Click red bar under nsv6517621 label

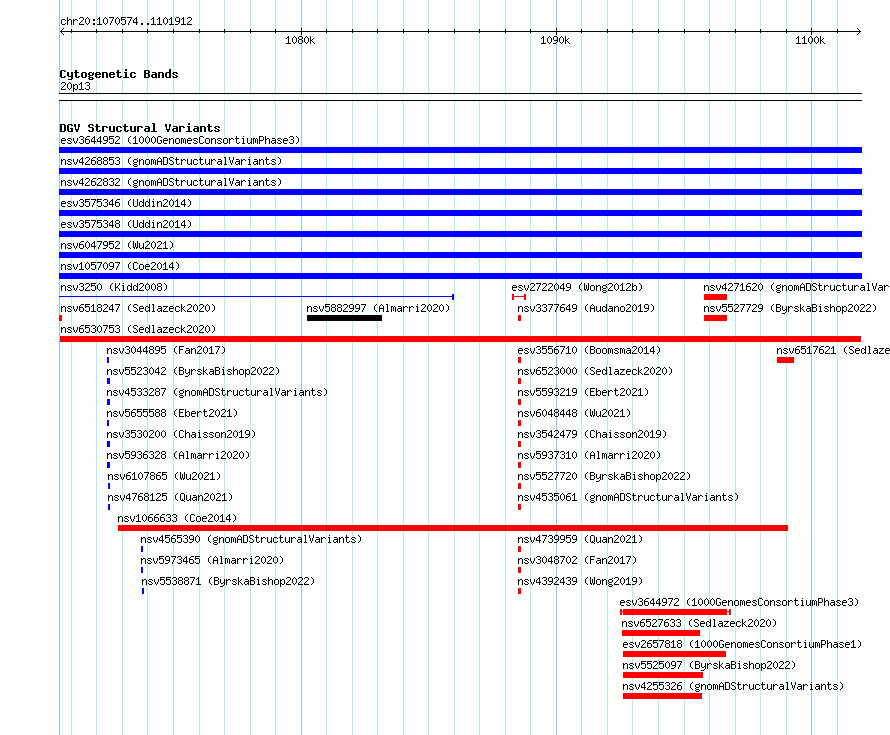pyautogui.click(x=786, y=360)
